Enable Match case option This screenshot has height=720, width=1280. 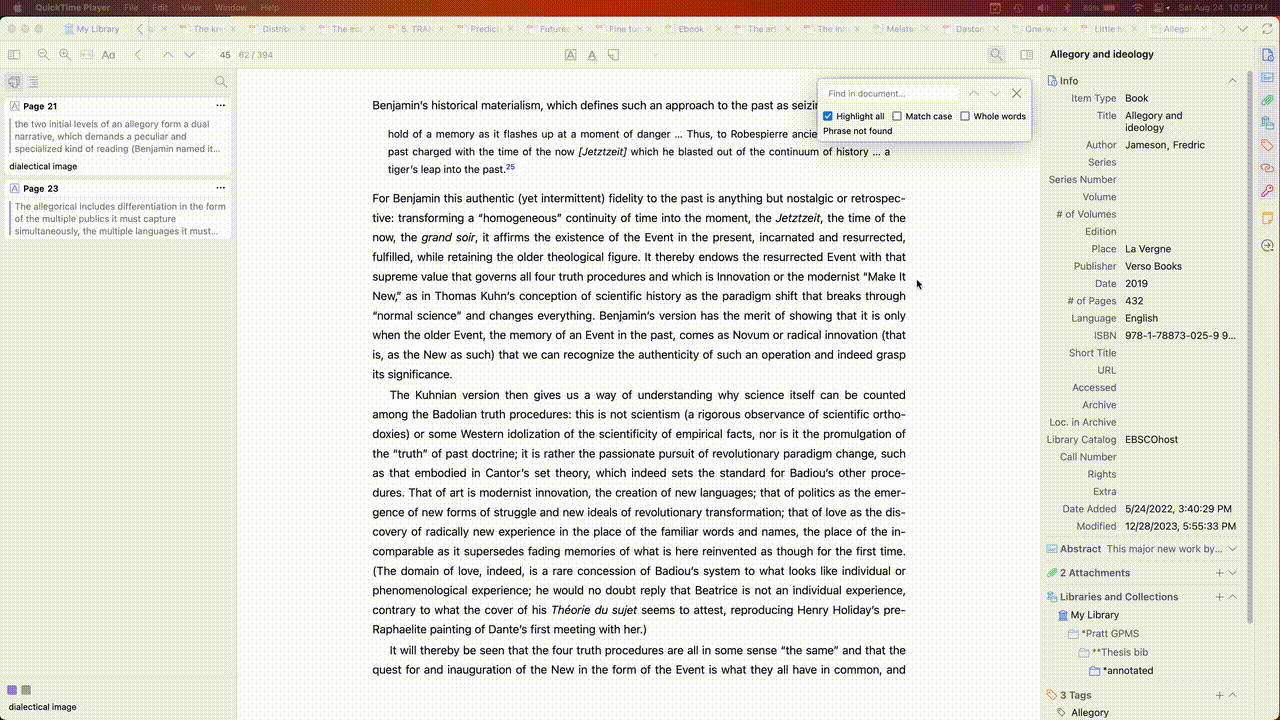[897, 116]
